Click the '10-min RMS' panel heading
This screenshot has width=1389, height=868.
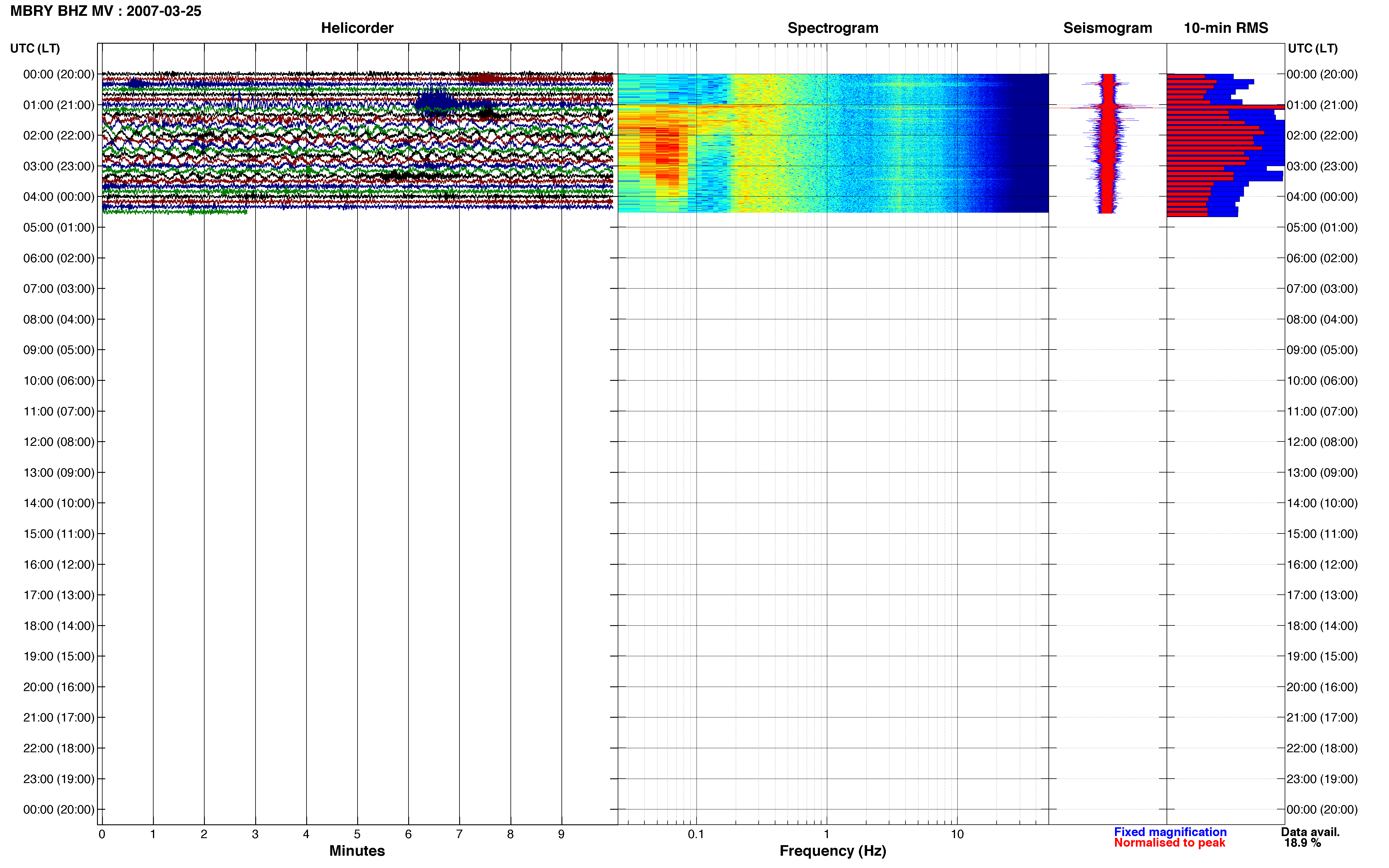coord(1225,28)
